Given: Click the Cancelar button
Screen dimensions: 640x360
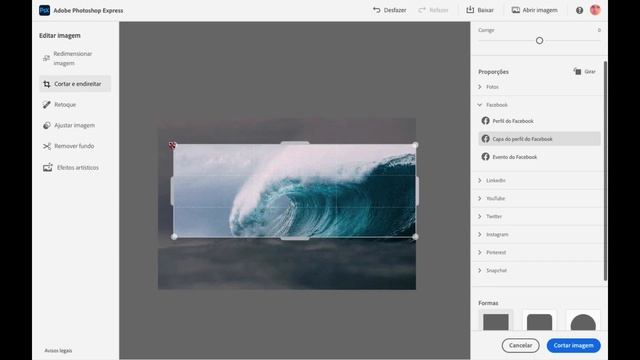Looking at the screenshot, I should click(x=520, y=345).
